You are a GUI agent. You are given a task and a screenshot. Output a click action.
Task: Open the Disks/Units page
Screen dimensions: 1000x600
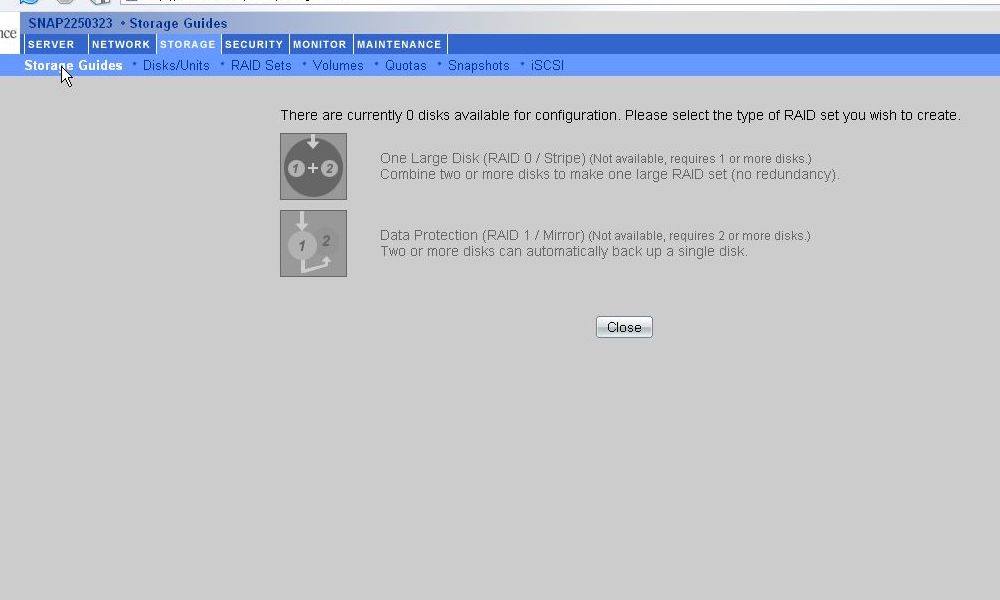(176, 65)
